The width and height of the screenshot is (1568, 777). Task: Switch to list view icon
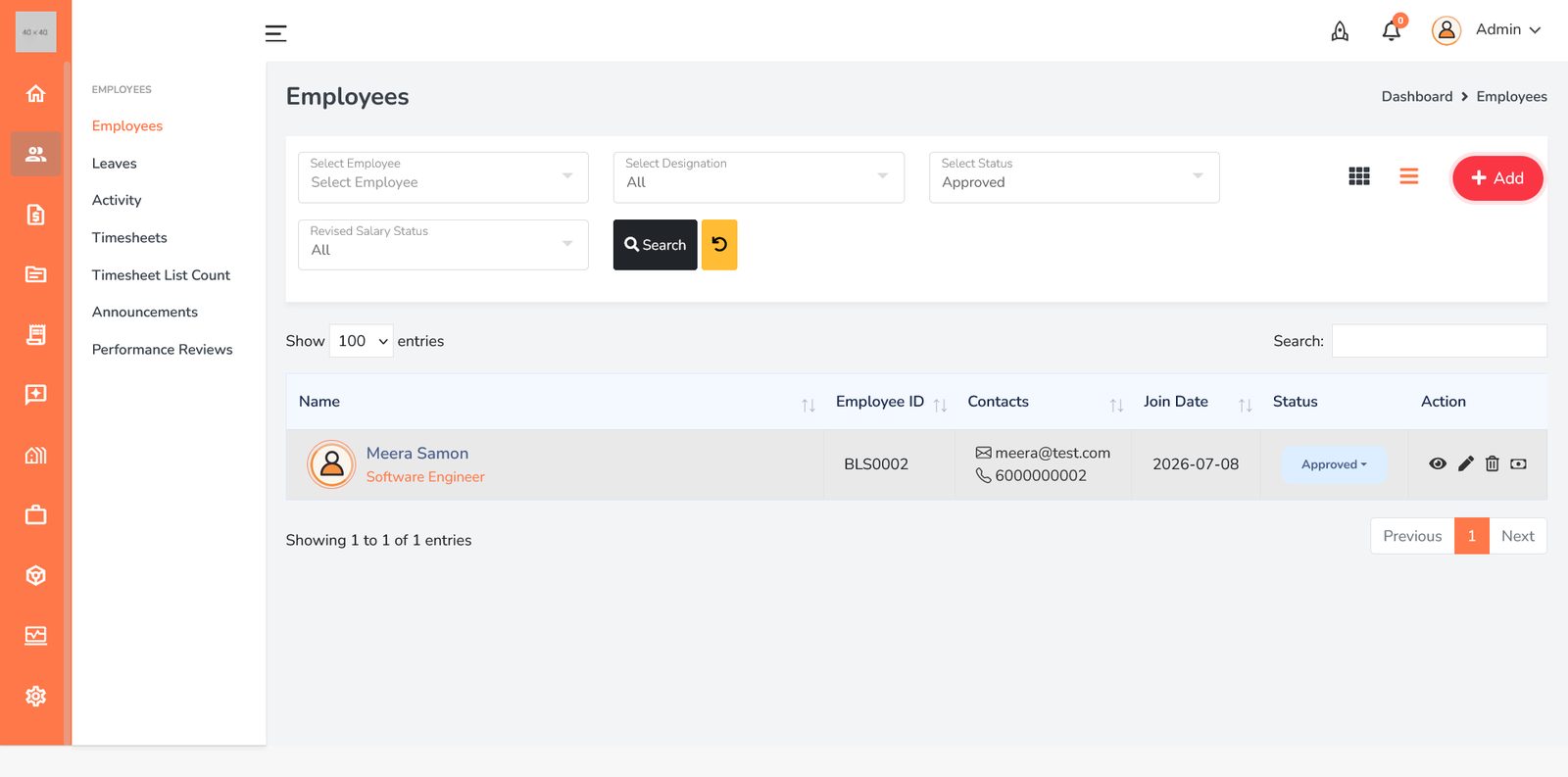(x=1409, y=176)
